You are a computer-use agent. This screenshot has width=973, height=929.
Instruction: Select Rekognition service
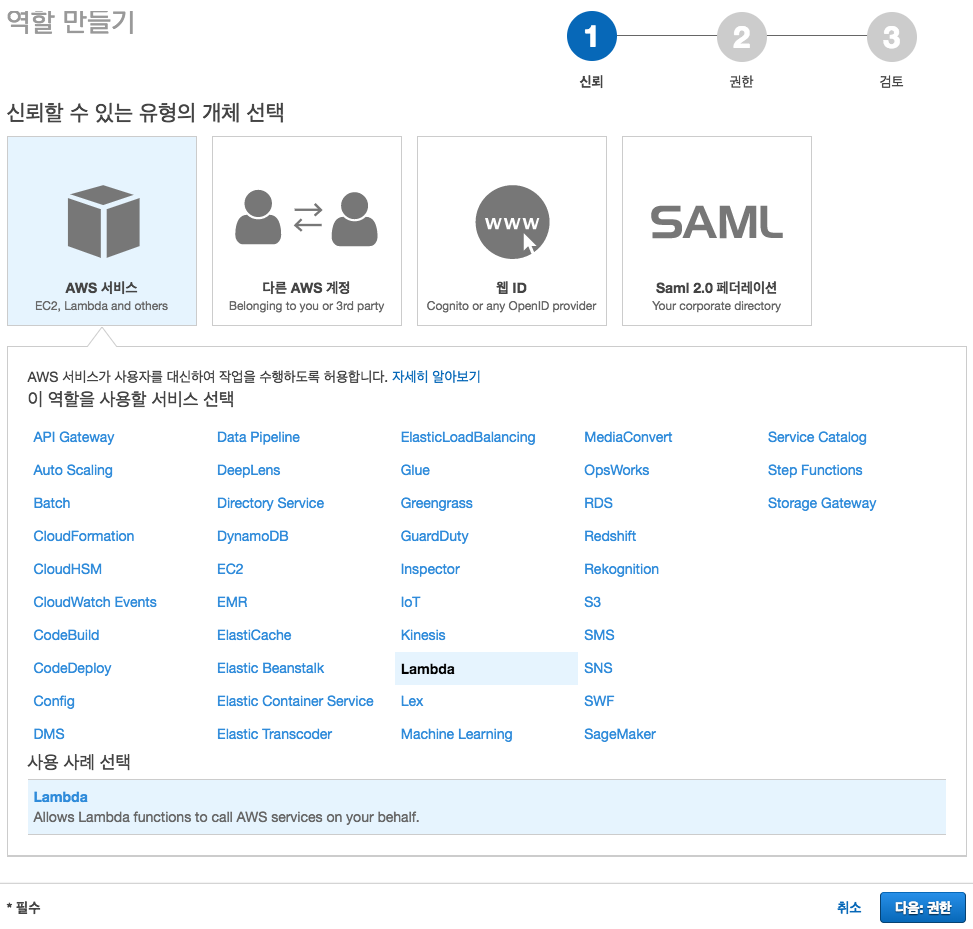pos(622,568)
